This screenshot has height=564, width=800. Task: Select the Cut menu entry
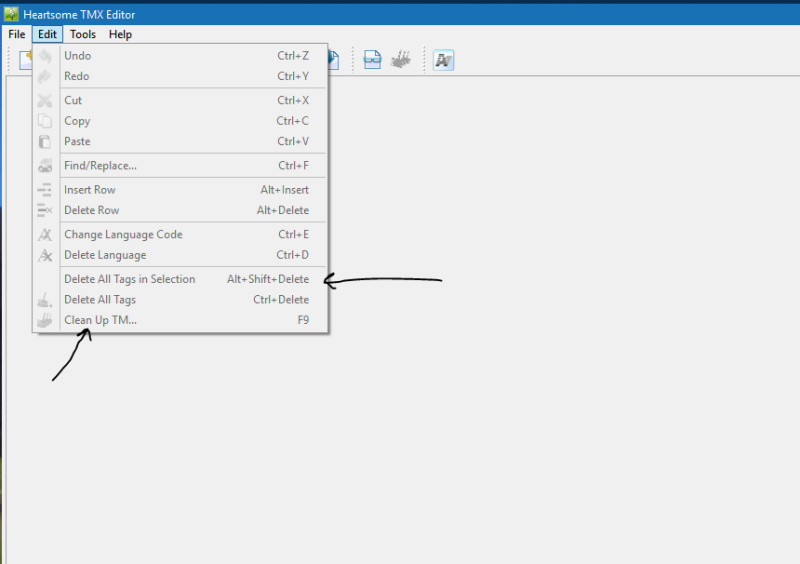coord(180,101)
